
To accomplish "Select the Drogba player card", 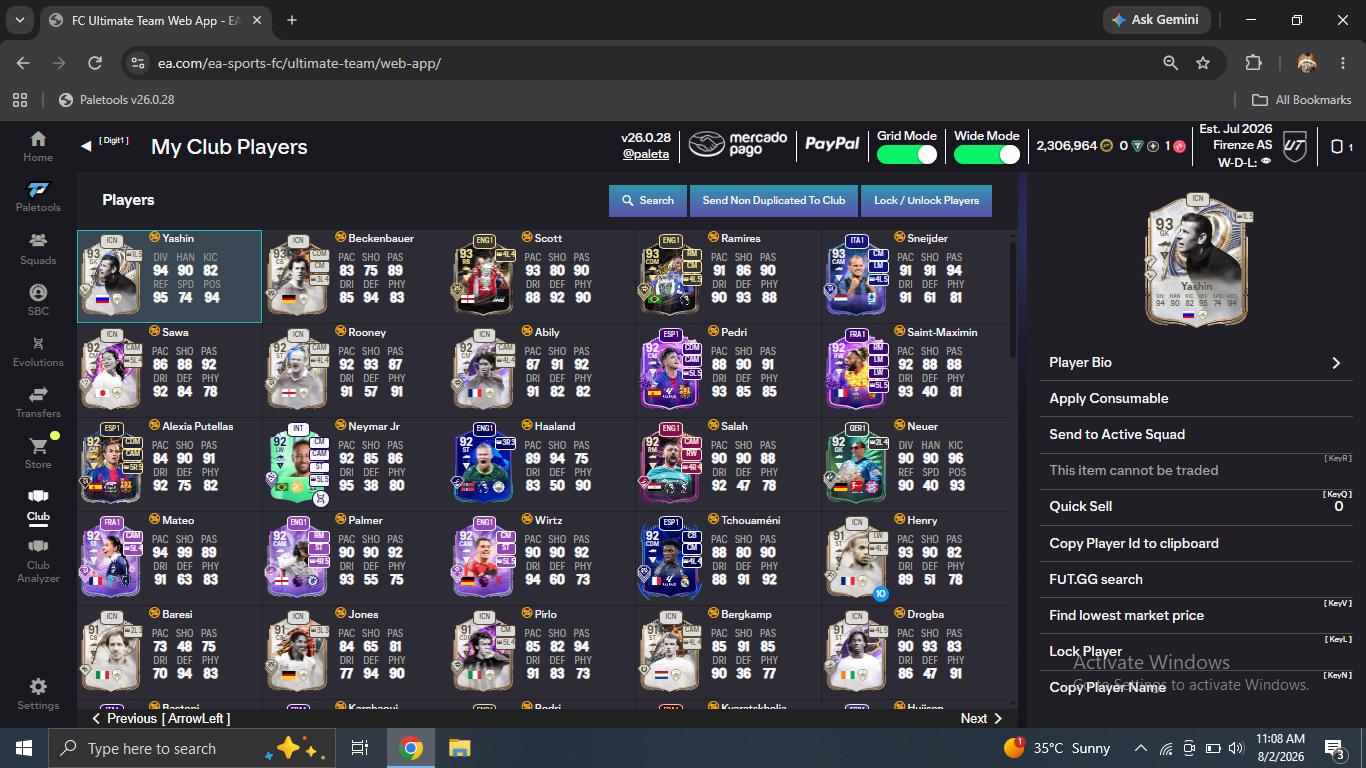I will (x=914, y=652).
